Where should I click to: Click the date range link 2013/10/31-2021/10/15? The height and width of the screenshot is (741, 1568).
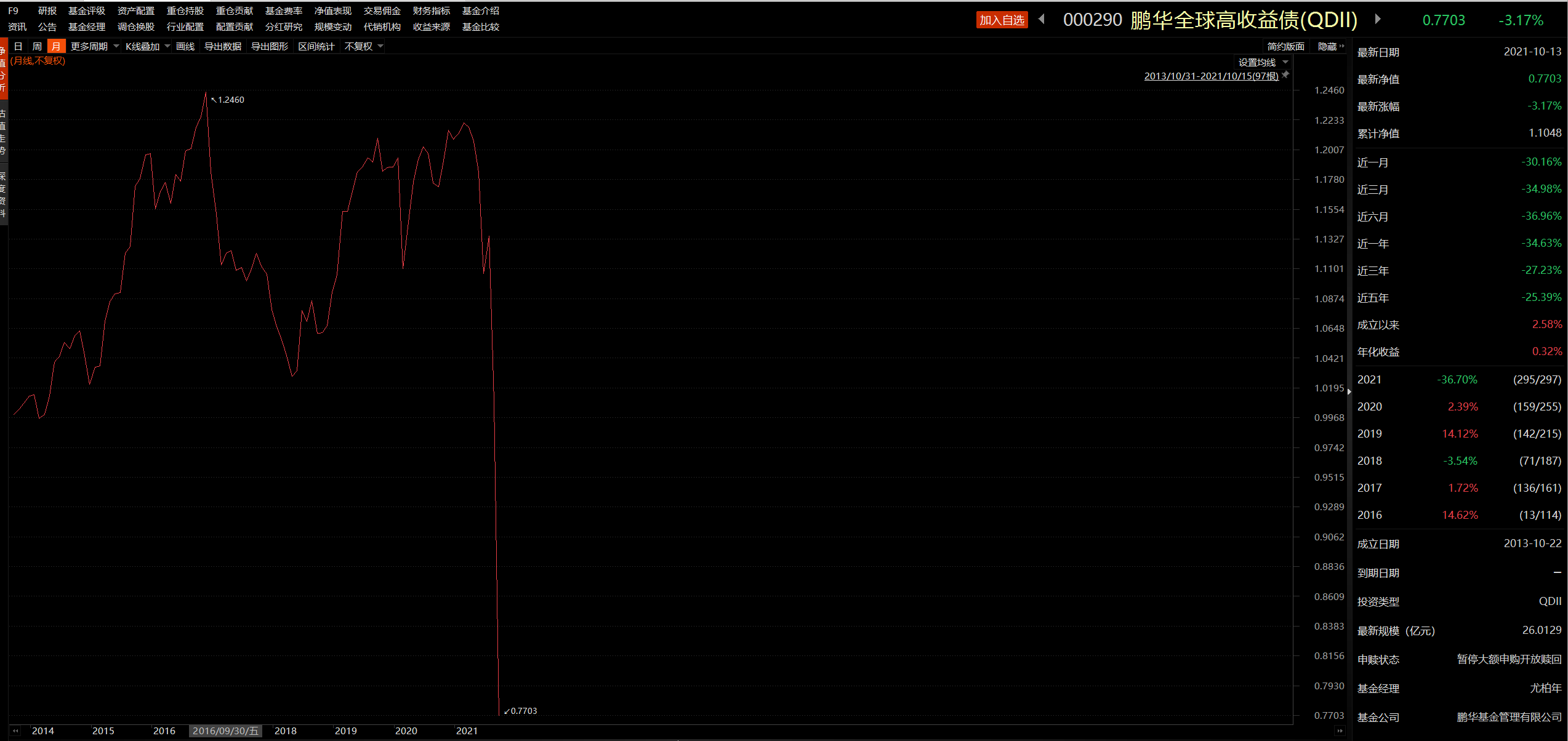(1211, 76)
